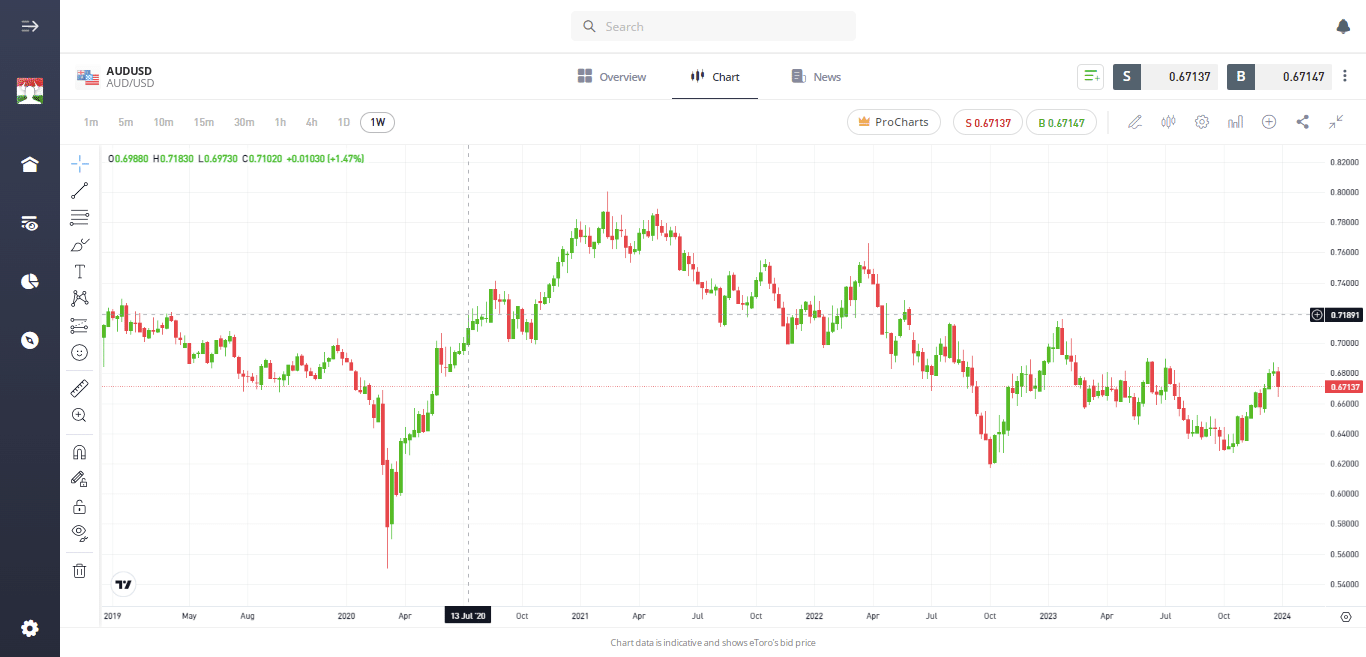The image size is (1366, 657).
Task: Select the zoom-in magnifier tool
Action: click(x=79, y=415)
